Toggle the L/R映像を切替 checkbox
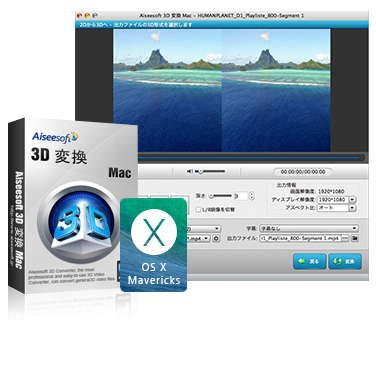This screenshot has height=365, width=376. click(x=198, y=210)
